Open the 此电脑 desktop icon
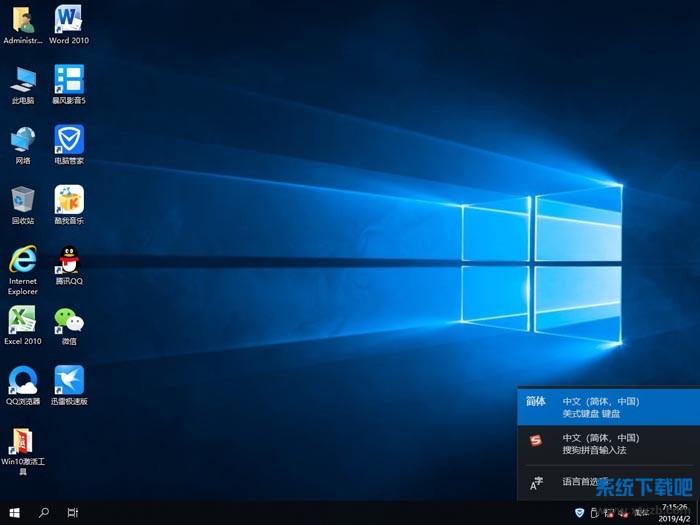Screen dimensions: 700x525 pos(22,80)
